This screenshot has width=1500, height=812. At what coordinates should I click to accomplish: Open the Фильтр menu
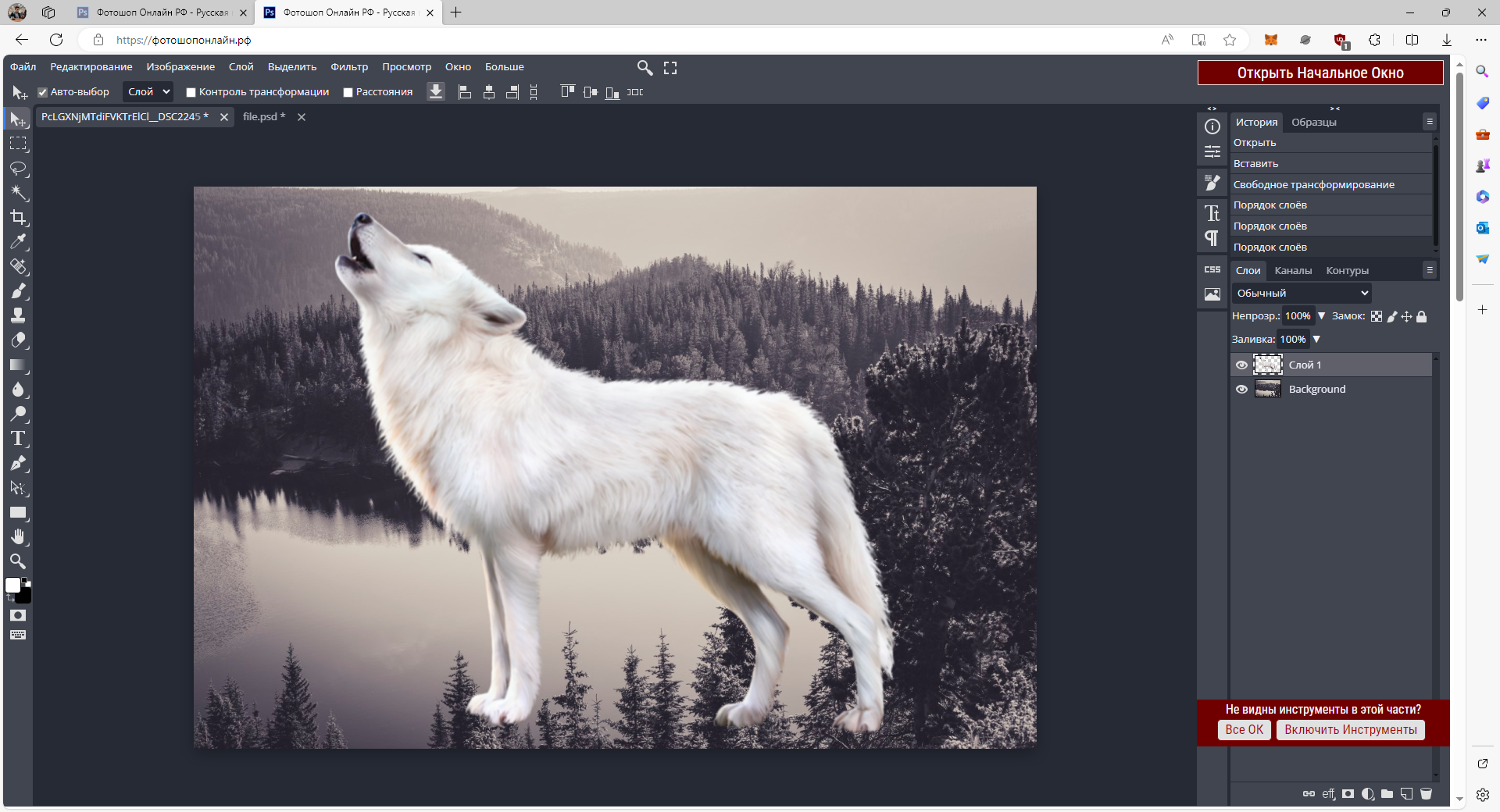point(348,67)
